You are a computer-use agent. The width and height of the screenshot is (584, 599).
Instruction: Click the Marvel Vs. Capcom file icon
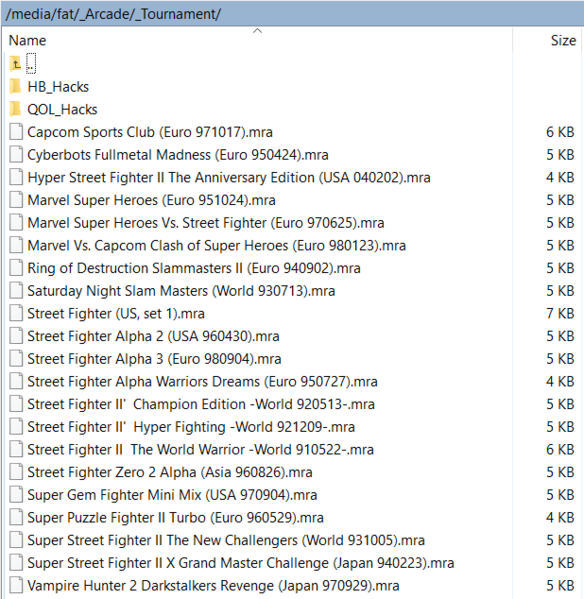pos(16,245)
